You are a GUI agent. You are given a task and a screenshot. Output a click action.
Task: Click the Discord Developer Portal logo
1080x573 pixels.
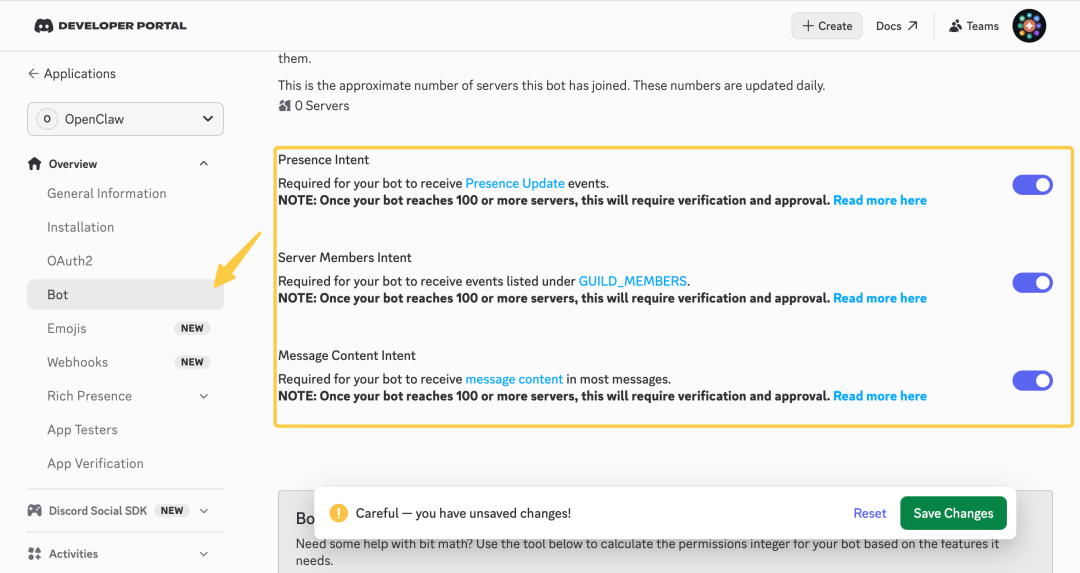(x=110, y=25)
